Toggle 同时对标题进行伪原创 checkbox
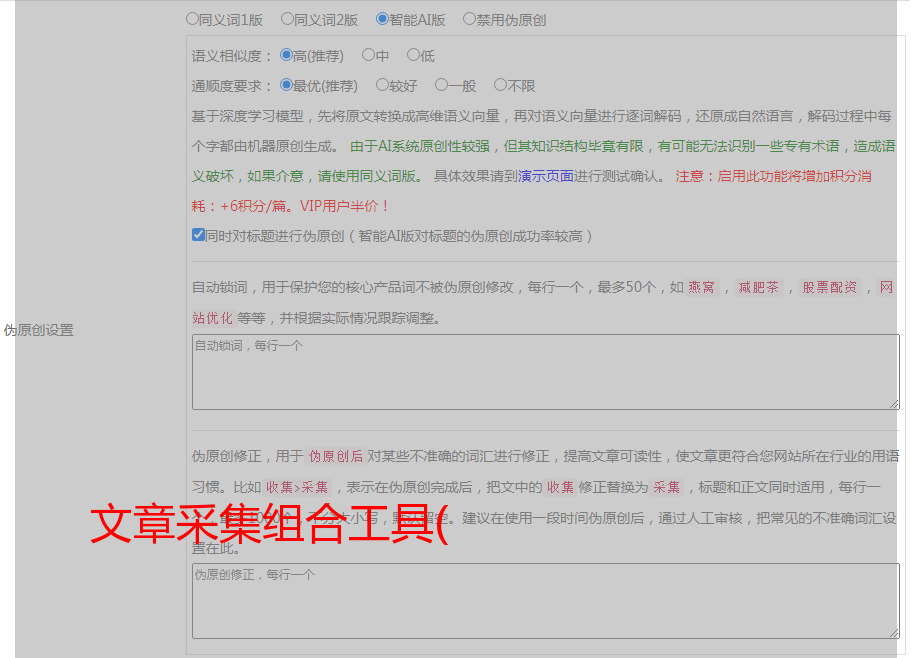This screenshot has width=911, height=658. pos(198,235)
